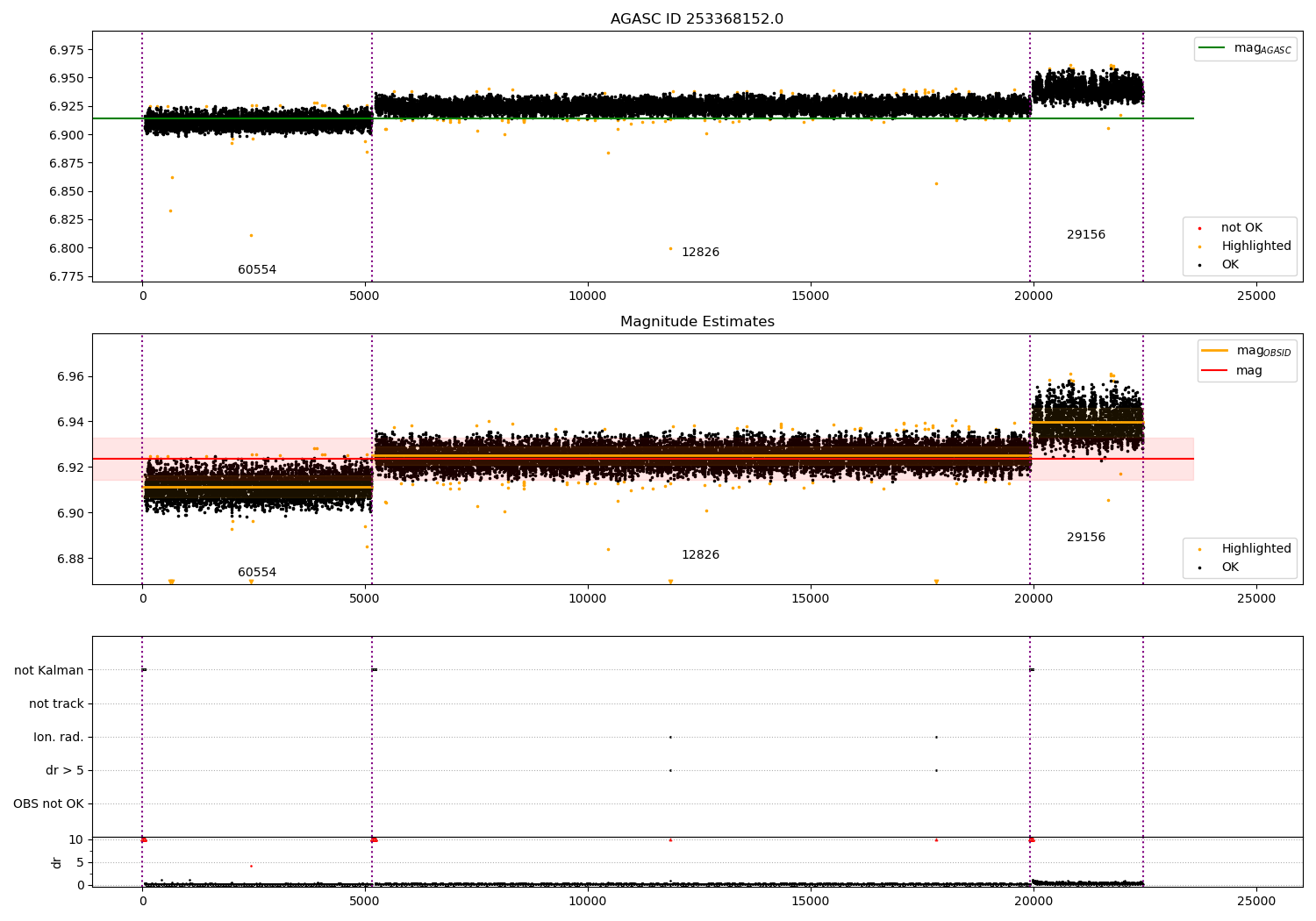Click the 12826 obsid label in top plot
Viewport: 1316px width, 921px height.
tap(700, 253)
